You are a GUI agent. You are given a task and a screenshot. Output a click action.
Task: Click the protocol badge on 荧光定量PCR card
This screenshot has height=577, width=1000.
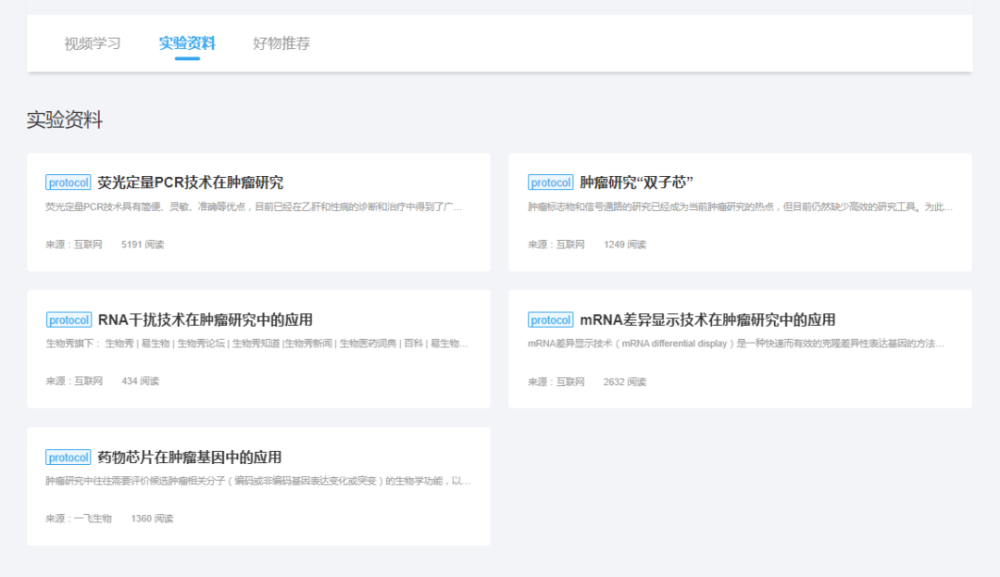(x=67, y=182)
